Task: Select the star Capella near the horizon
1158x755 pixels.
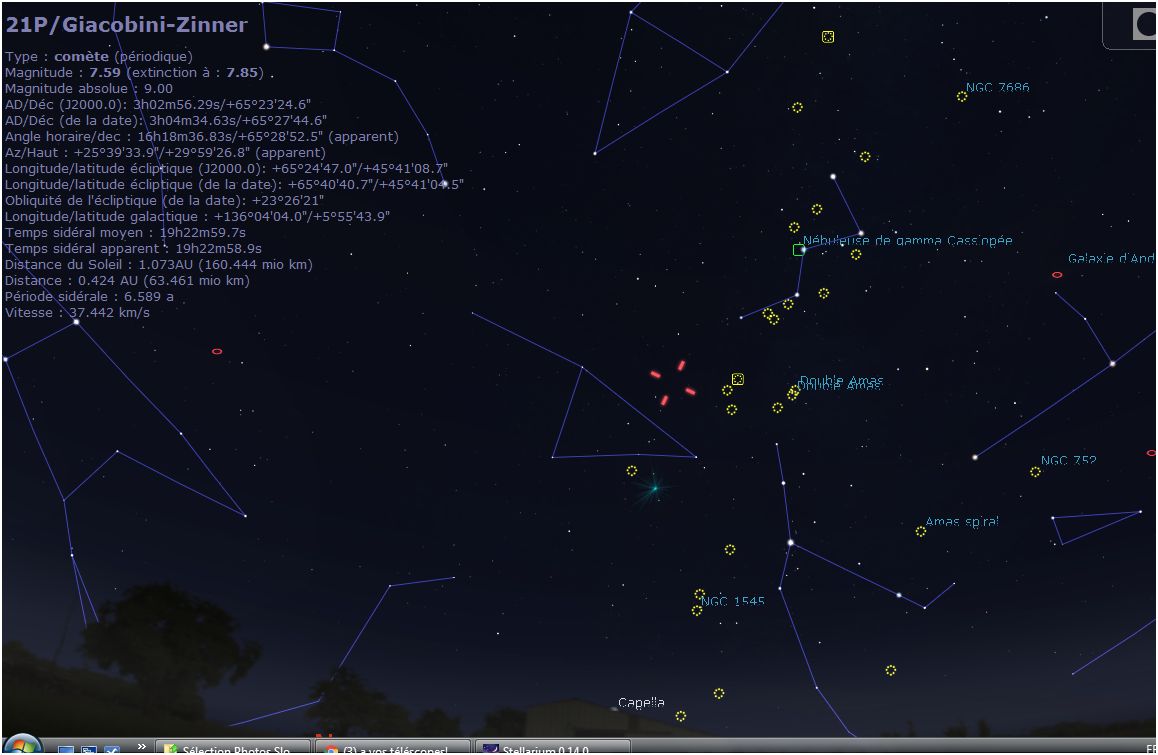Action: tap(615, 708)
